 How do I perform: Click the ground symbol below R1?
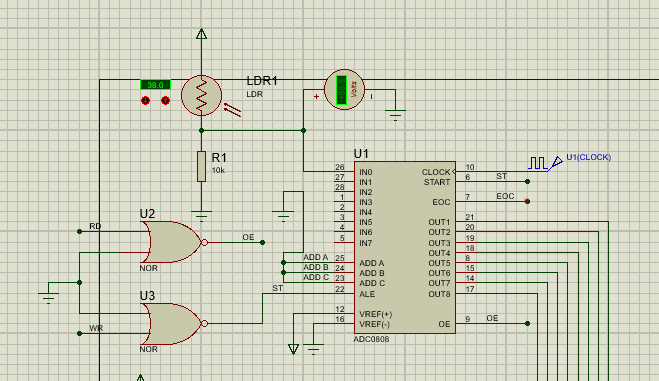pos(201,215)
